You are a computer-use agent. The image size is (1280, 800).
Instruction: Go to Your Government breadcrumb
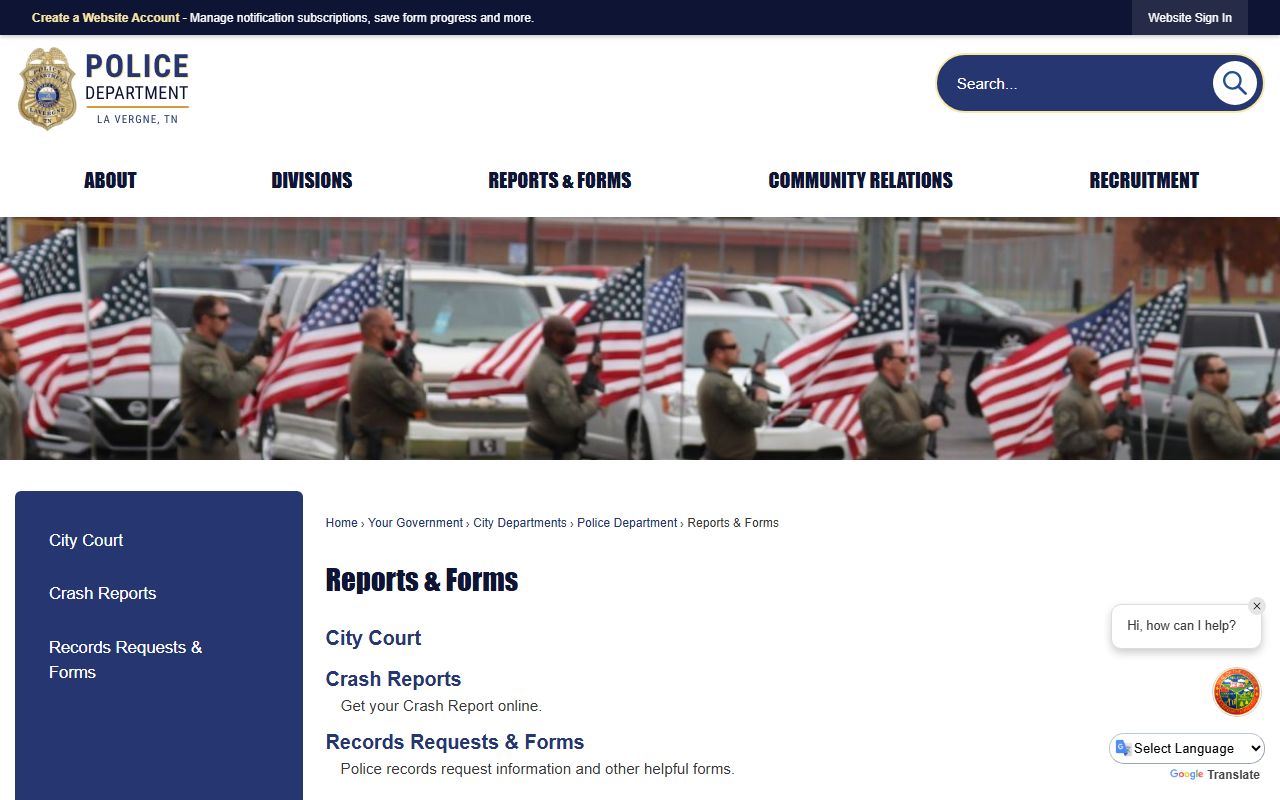point(415,523)
